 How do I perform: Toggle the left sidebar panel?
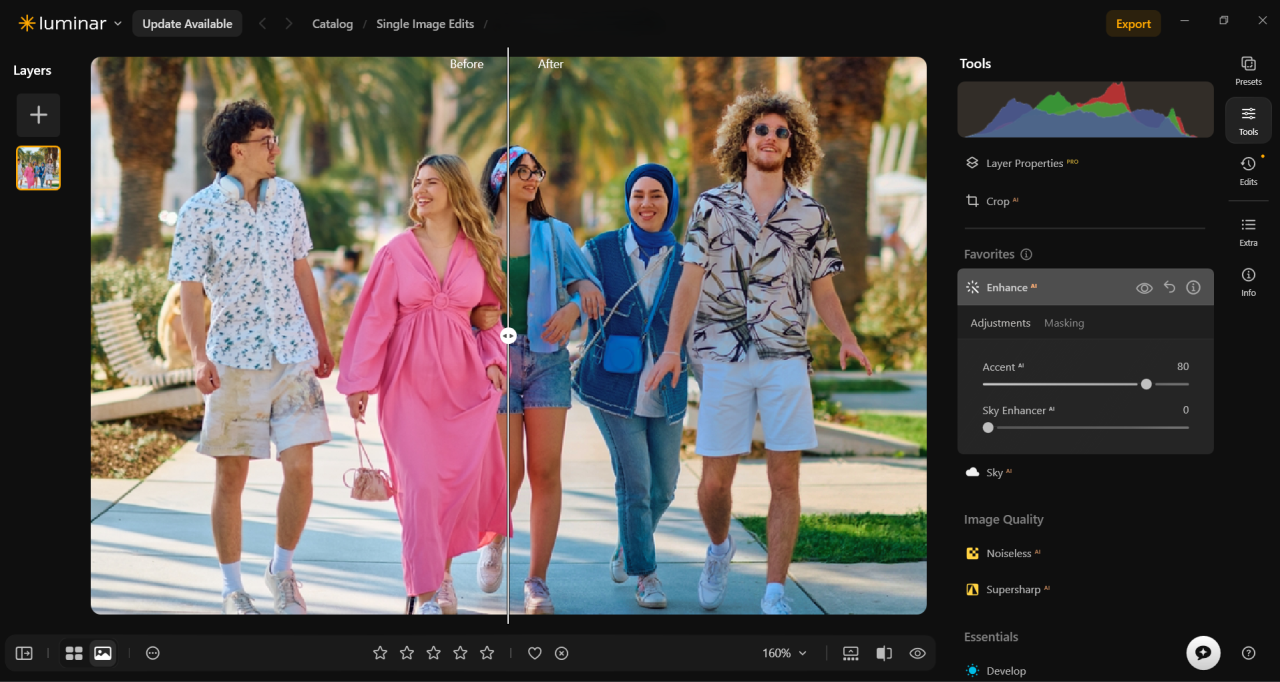(x=24, y=653)
